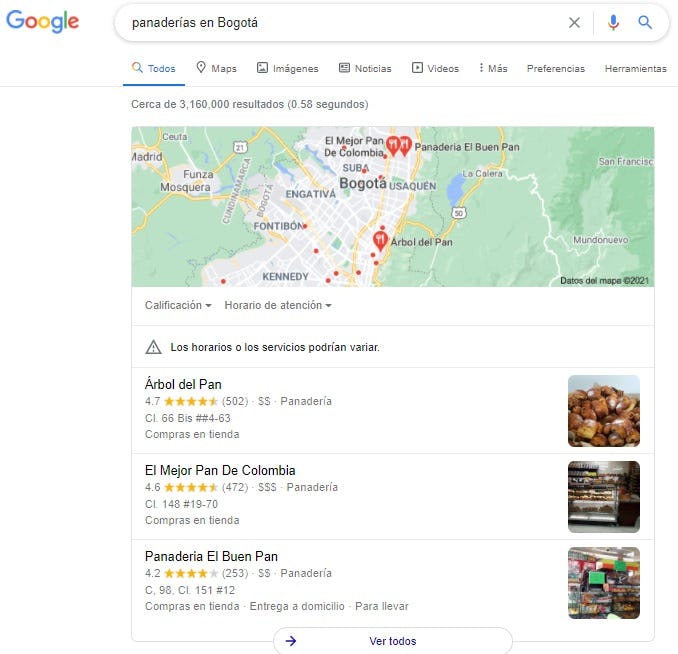Click the Árbol del Pan map pin
The image size is (678, 654).
380,240
